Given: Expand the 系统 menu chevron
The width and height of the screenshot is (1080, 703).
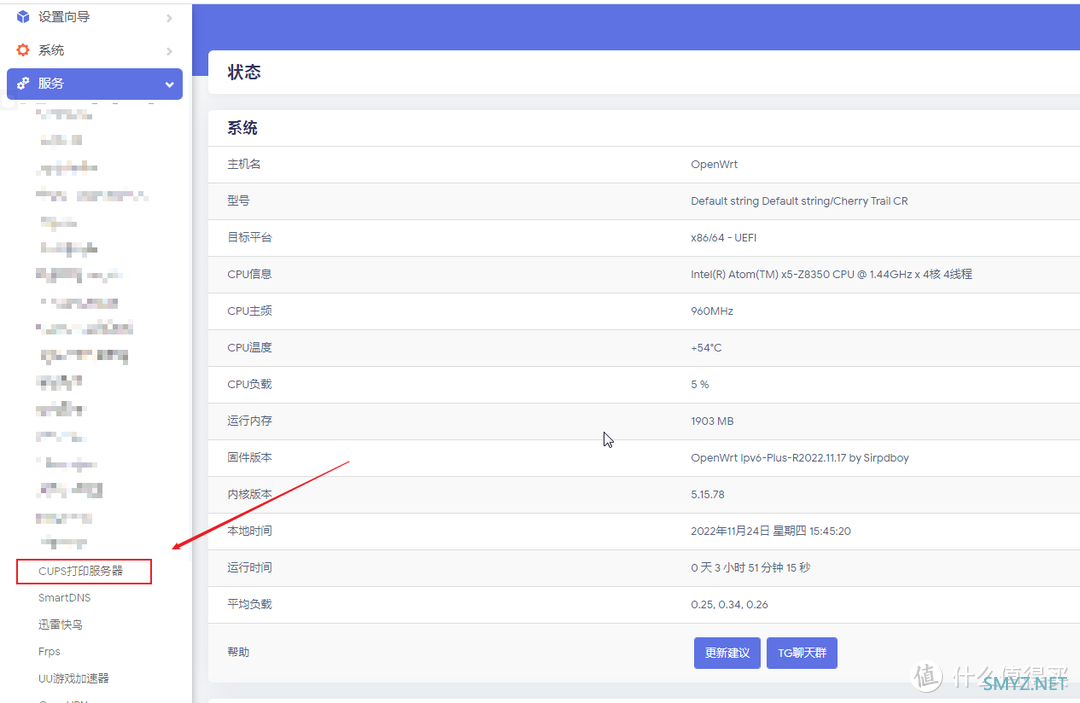Looking at the screenshot, I should pyautogui.click(x=169, y=51).
